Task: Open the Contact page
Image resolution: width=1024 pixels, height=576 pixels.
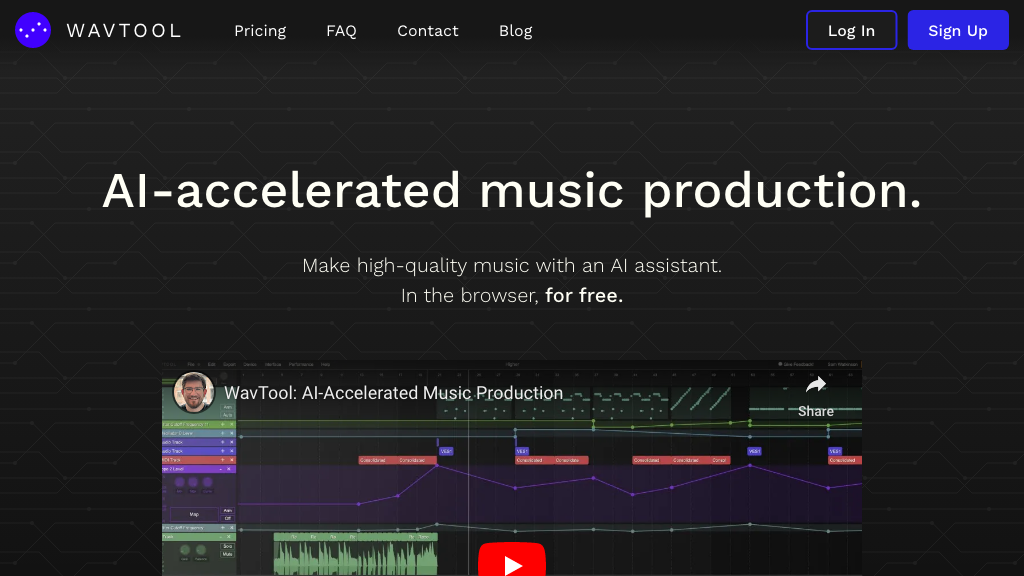Action: point(428,31)
